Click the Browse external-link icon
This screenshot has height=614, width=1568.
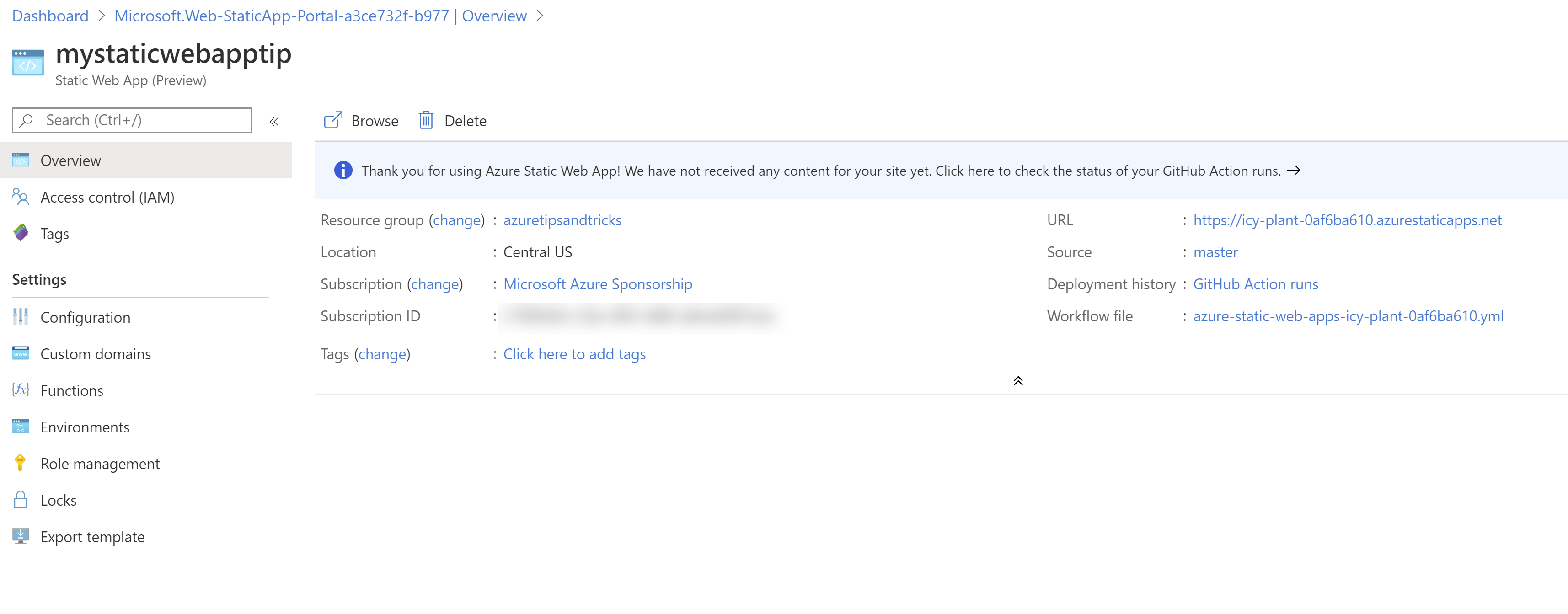click(333, 121)
